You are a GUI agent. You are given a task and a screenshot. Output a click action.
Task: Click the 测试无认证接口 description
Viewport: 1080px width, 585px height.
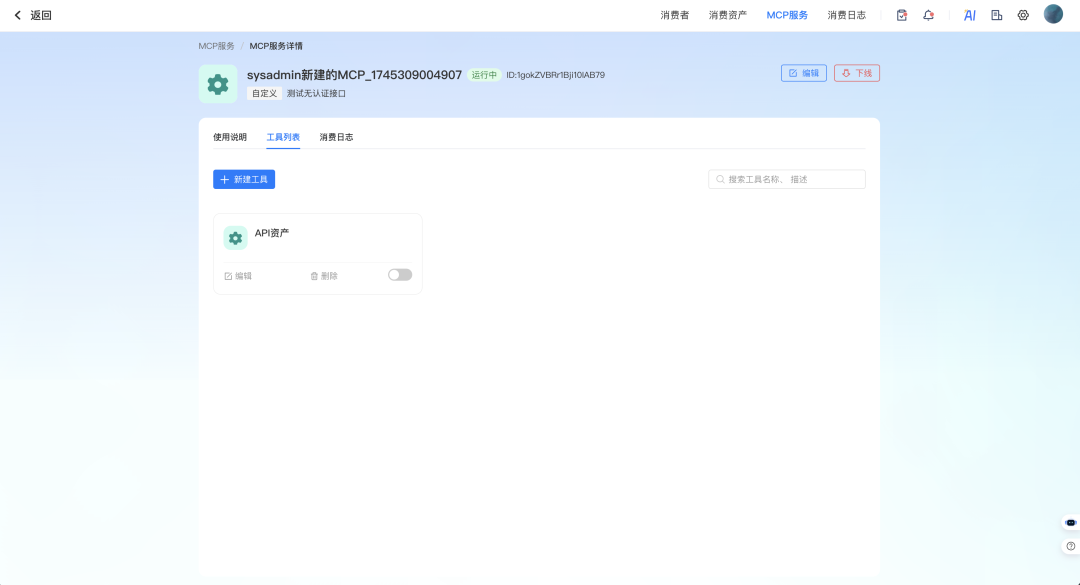click(x=316, y=93)
